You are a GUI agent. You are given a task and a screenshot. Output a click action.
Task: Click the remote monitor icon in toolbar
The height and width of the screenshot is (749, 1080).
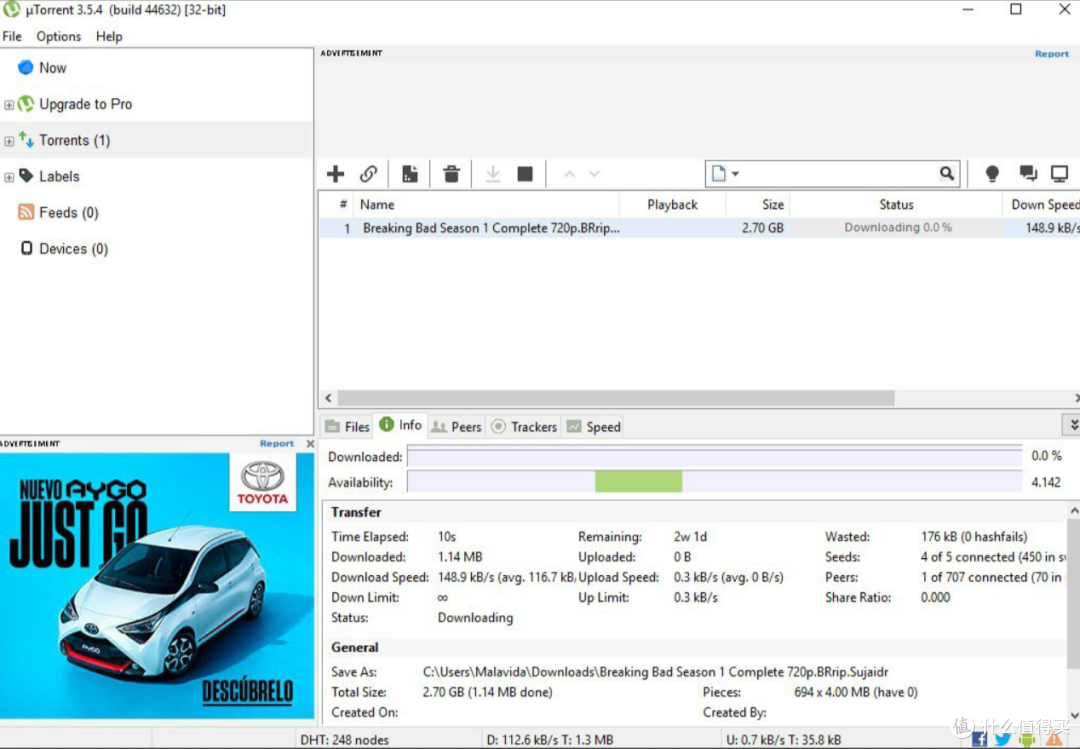(1059, 174)
